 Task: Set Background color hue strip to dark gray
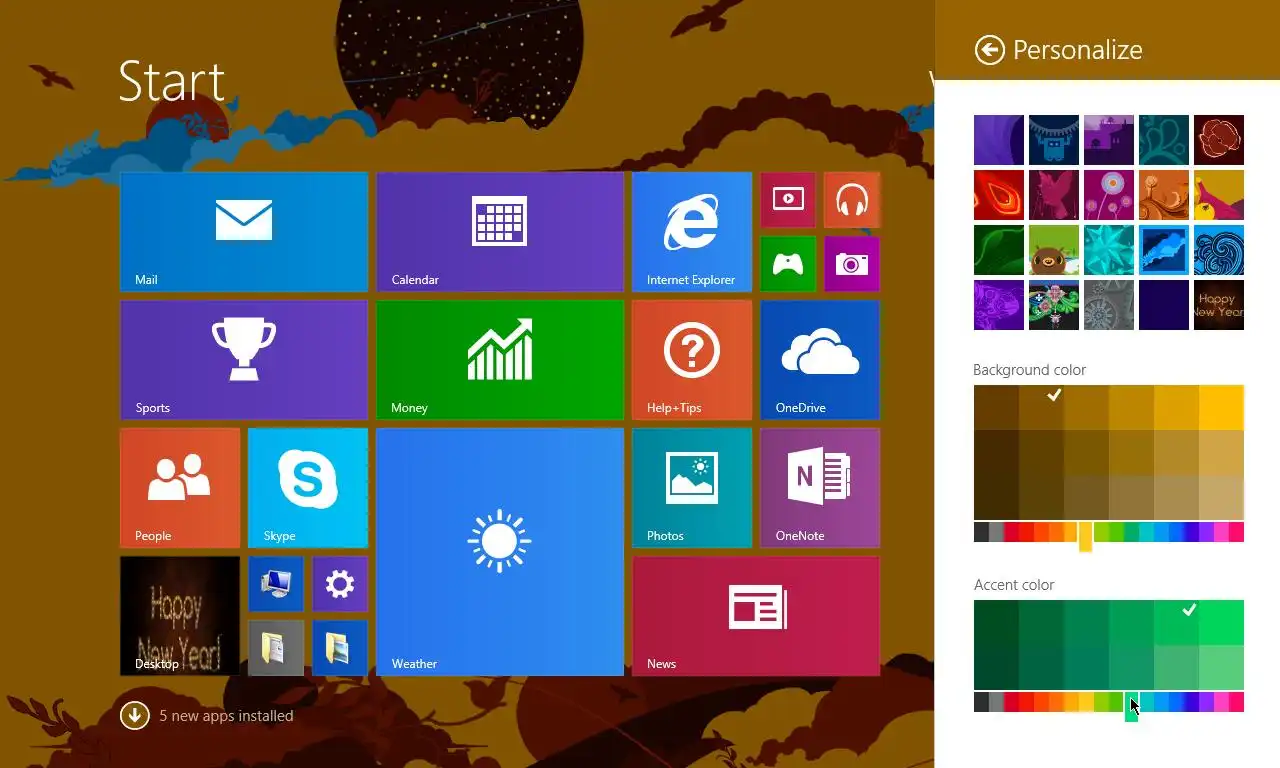(981, 532)
